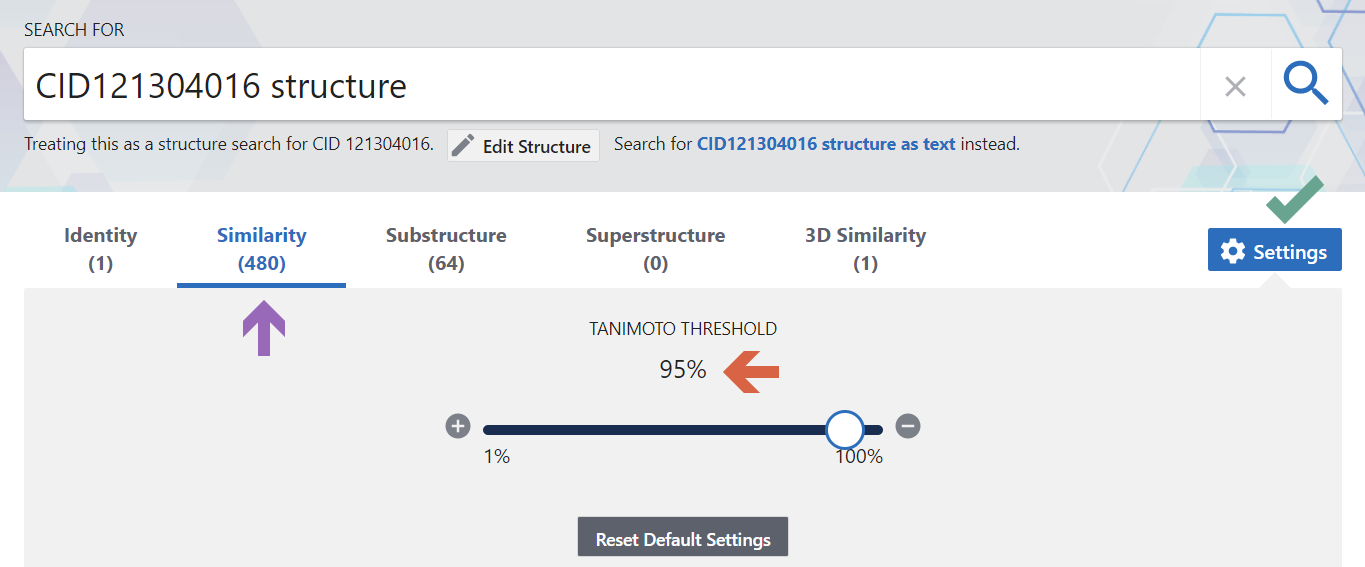This screenshot has width=1365, height=567.
Task: Click the plus icon beside the Tanimoto slider
Action: [x=458, y=427]
